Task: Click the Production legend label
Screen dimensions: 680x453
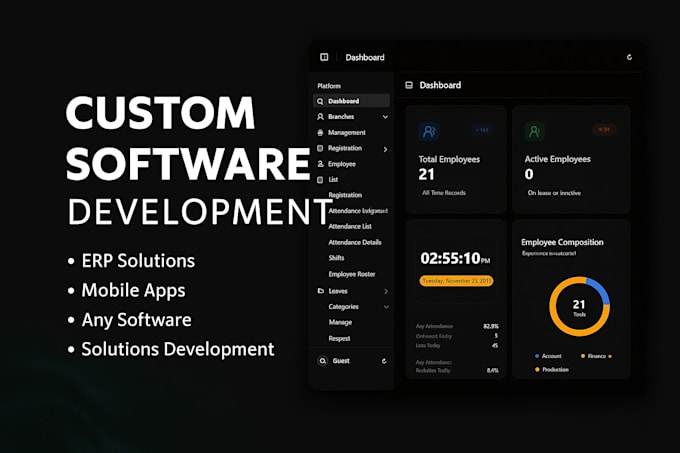Action: (x=555, y=369)
